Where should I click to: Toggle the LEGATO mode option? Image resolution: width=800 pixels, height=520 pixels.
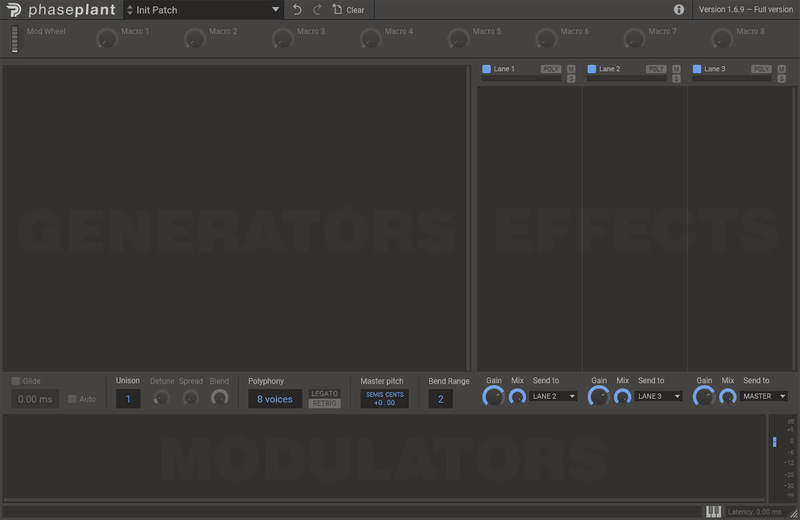coord(324,394)
